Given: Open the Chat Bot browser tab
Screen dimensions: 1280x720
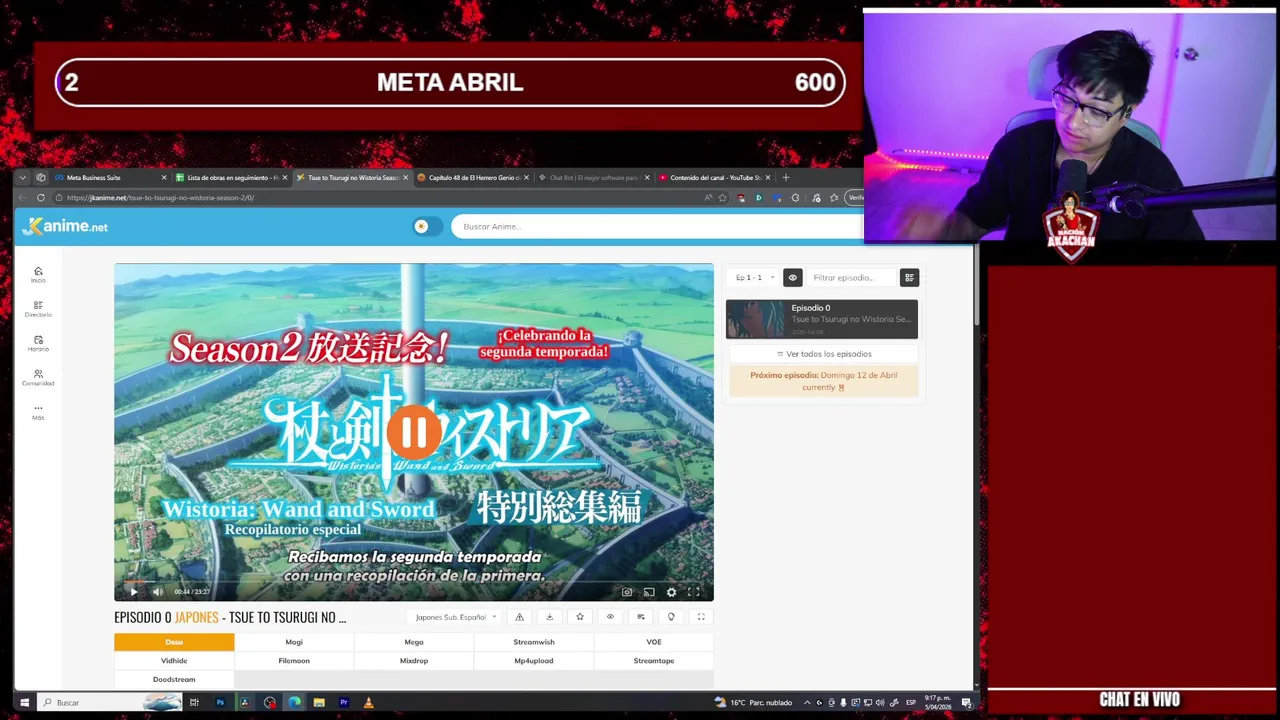Looking at the screenshot, I should tap(594, 178).
